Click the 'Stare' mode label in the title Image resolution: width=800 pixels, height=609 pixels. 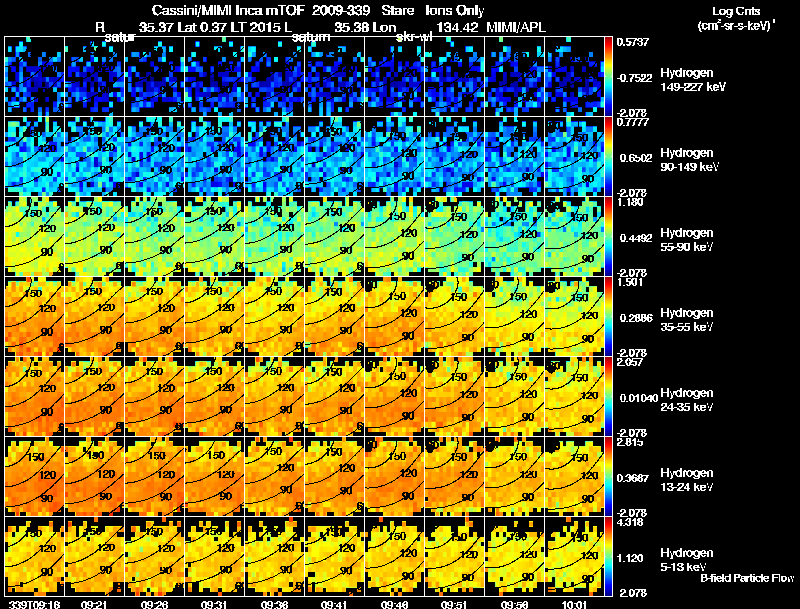[397, 10]
